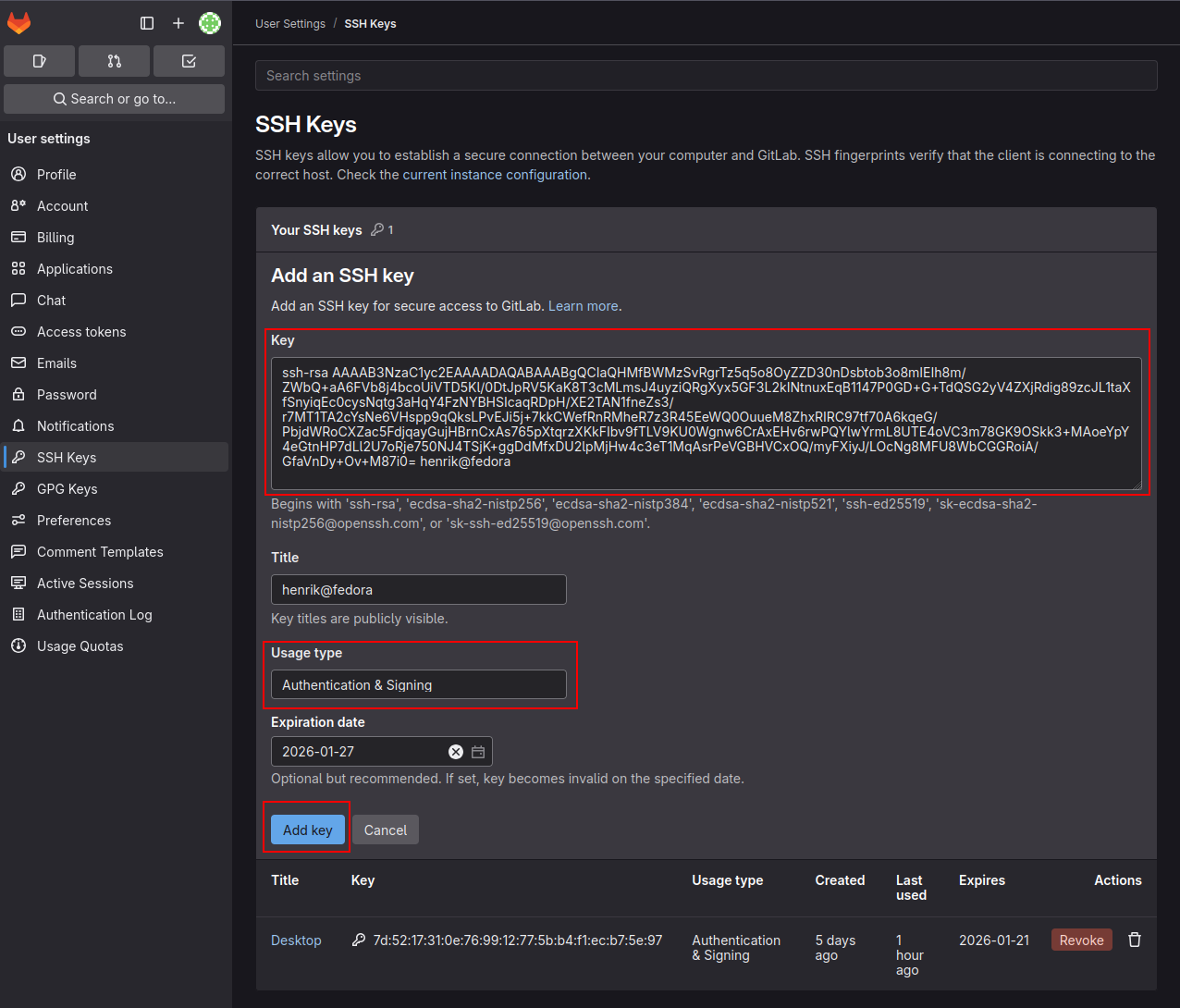Open Billing settings

pyautogui.click(x=116, y=237)
